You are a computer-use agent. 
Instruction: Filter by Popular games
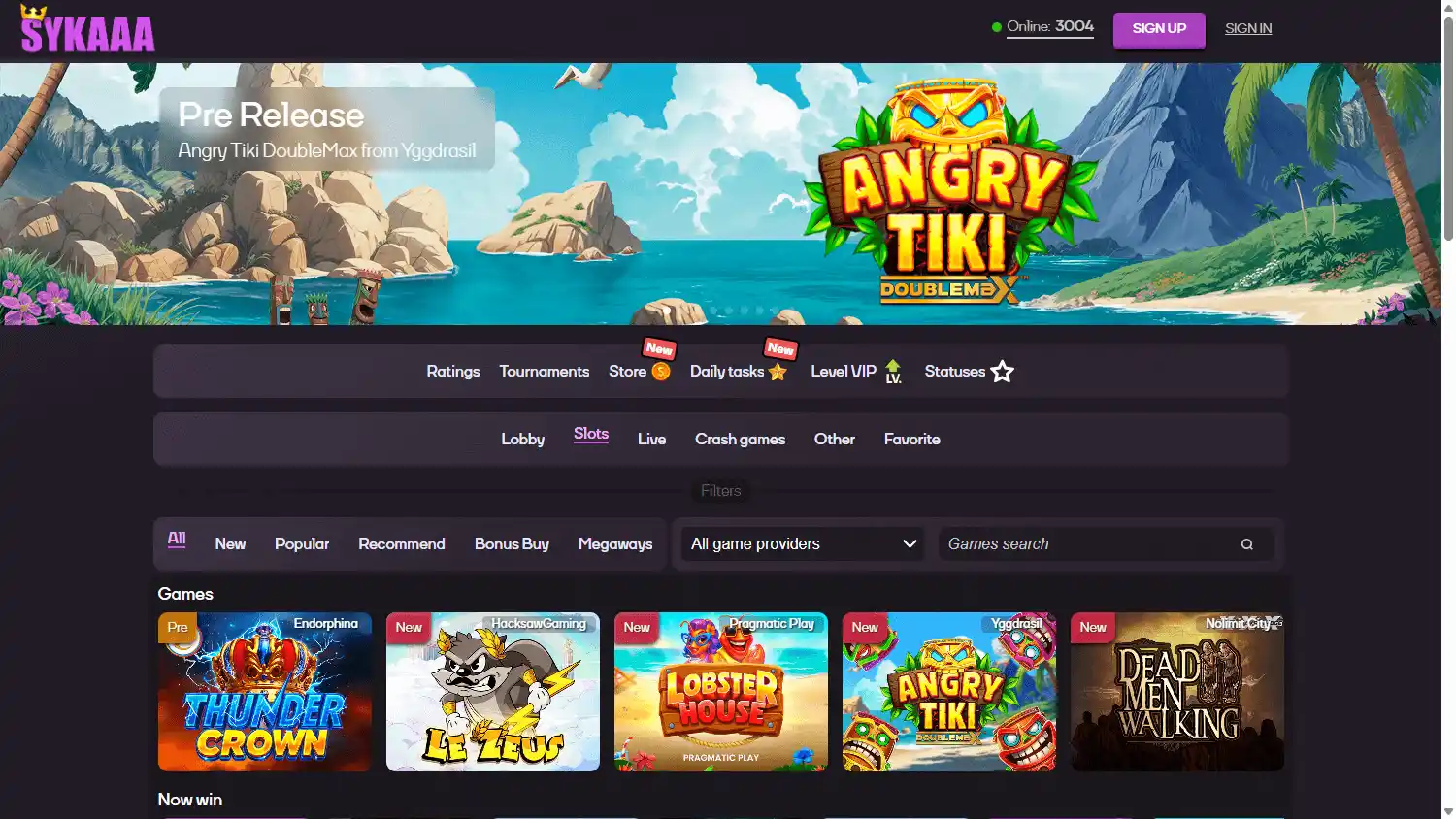(302, 544)
